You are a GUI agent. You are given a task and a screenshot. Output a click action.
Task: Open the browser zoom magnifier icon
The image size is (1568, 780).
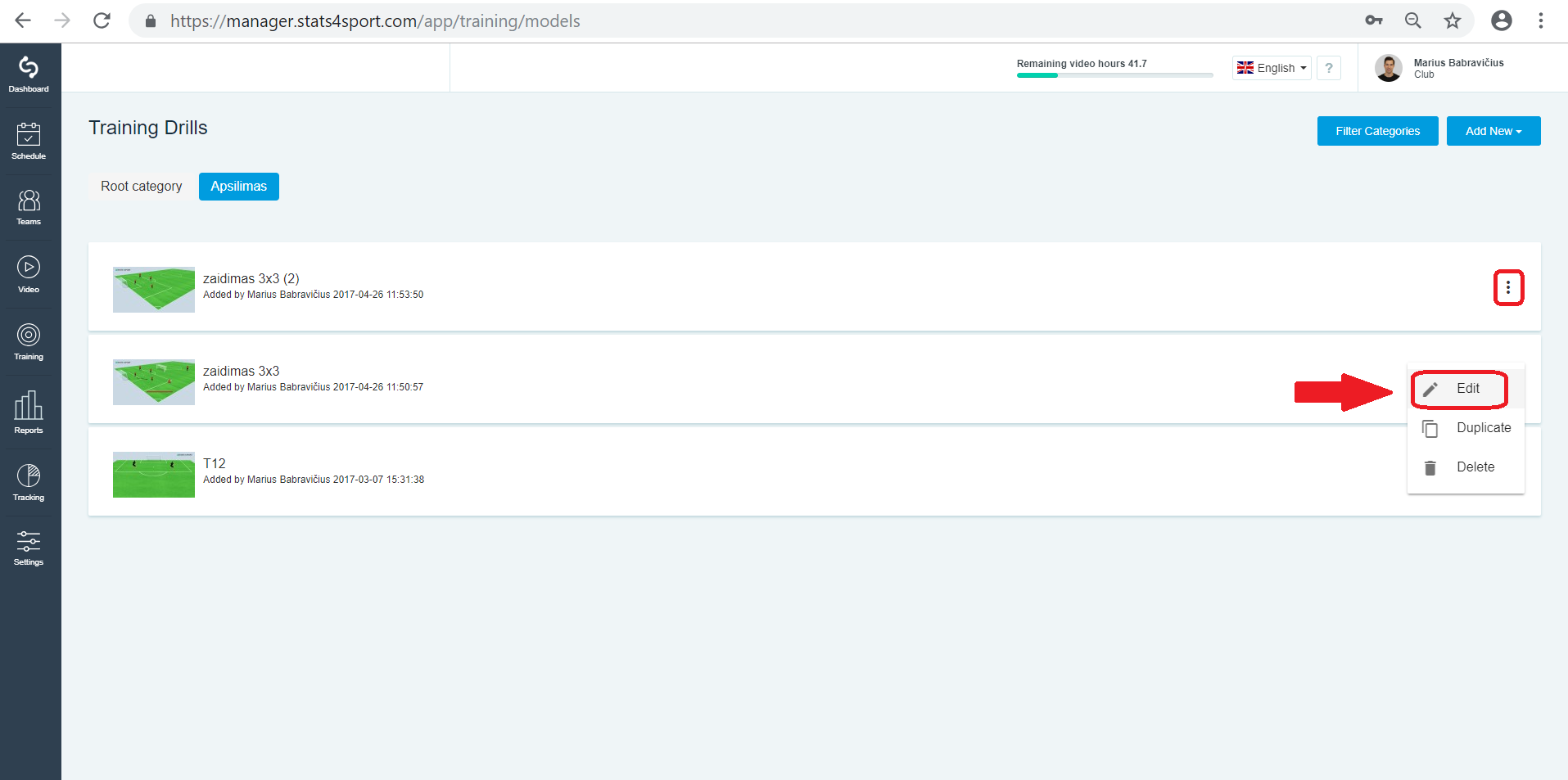(1413, 20)
